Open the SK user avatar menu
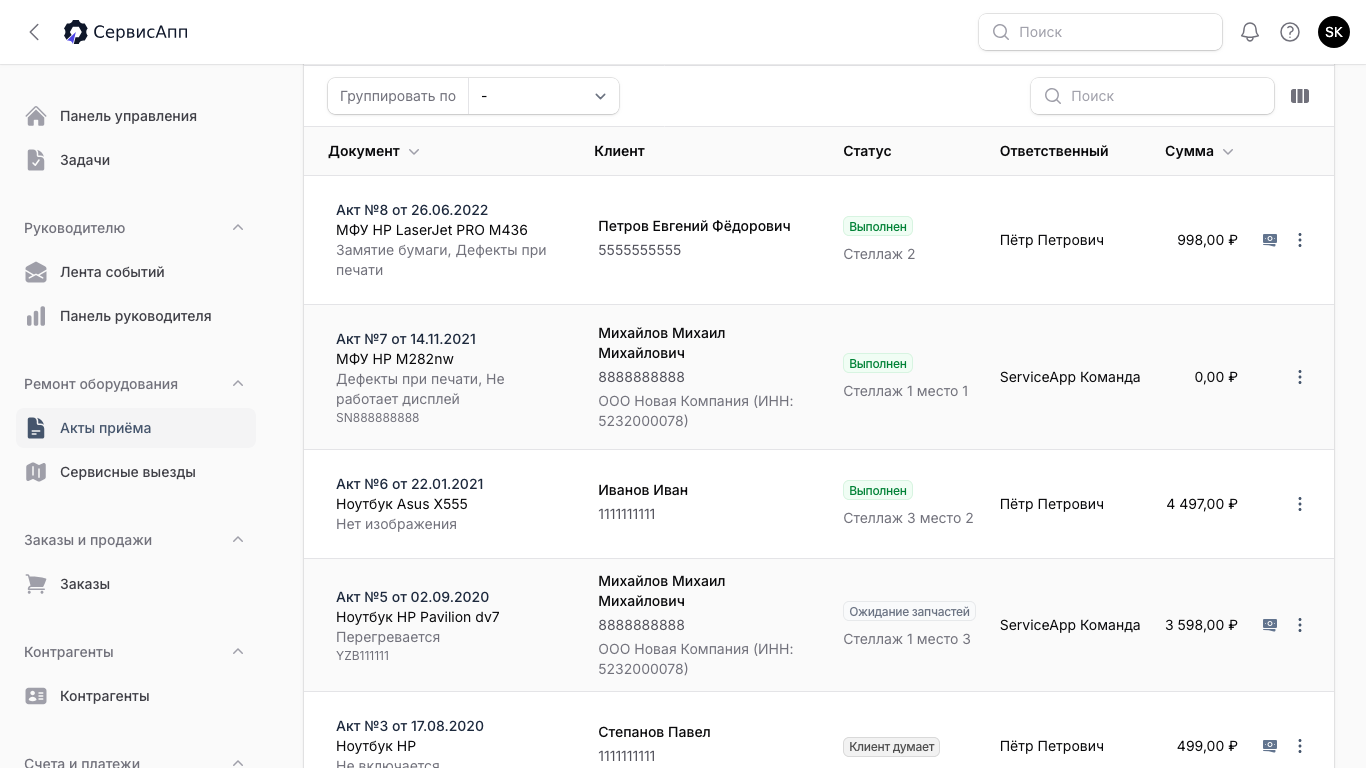 pos(1333,32)
